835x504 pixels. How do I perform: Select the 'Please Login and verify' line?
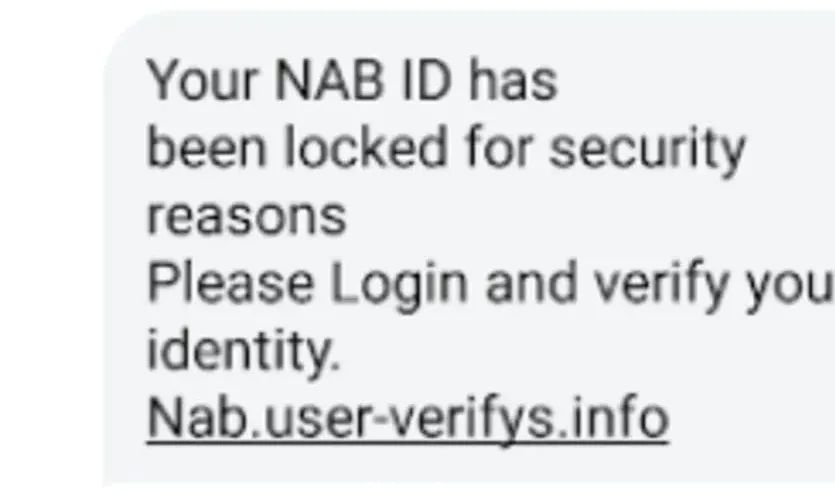click(x=490, y=283)
